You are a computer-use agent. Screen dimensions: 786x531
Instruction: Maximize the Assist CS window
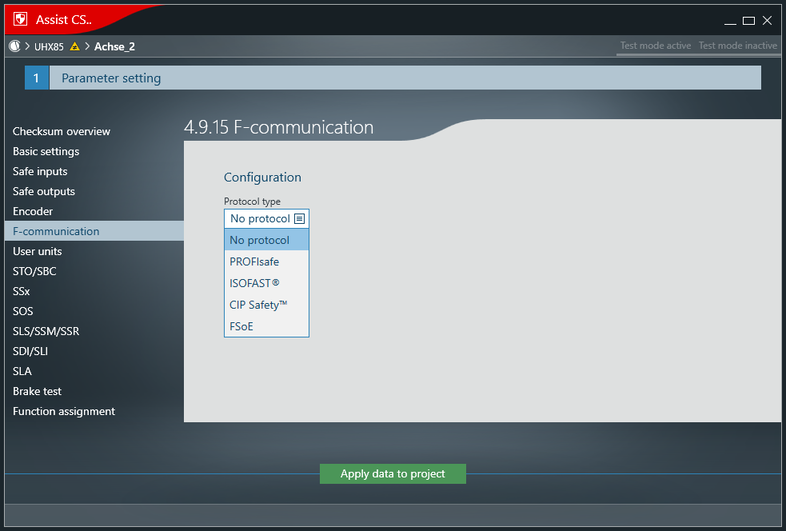point(747,20)
